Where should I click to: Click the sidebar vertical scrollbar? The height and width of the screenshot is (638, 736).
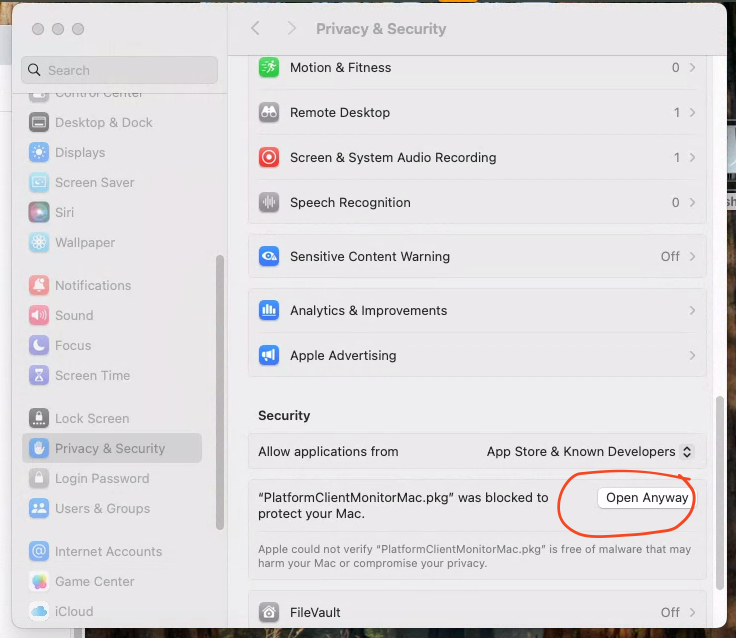point(220,392)
